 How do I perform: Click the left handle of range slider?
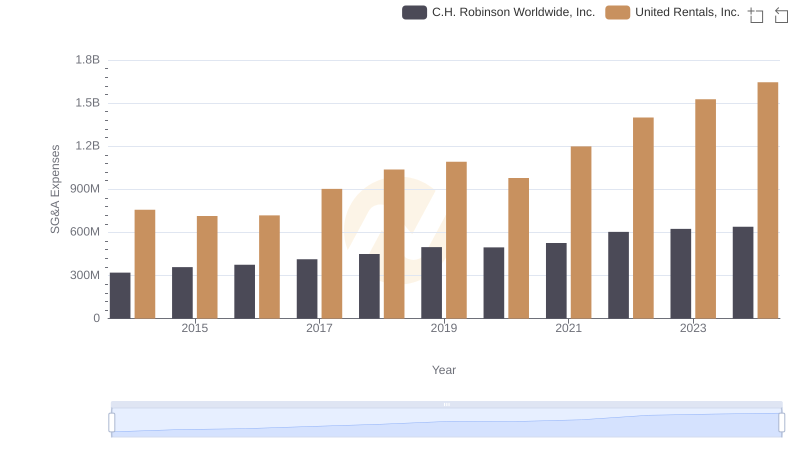(112, 423)
